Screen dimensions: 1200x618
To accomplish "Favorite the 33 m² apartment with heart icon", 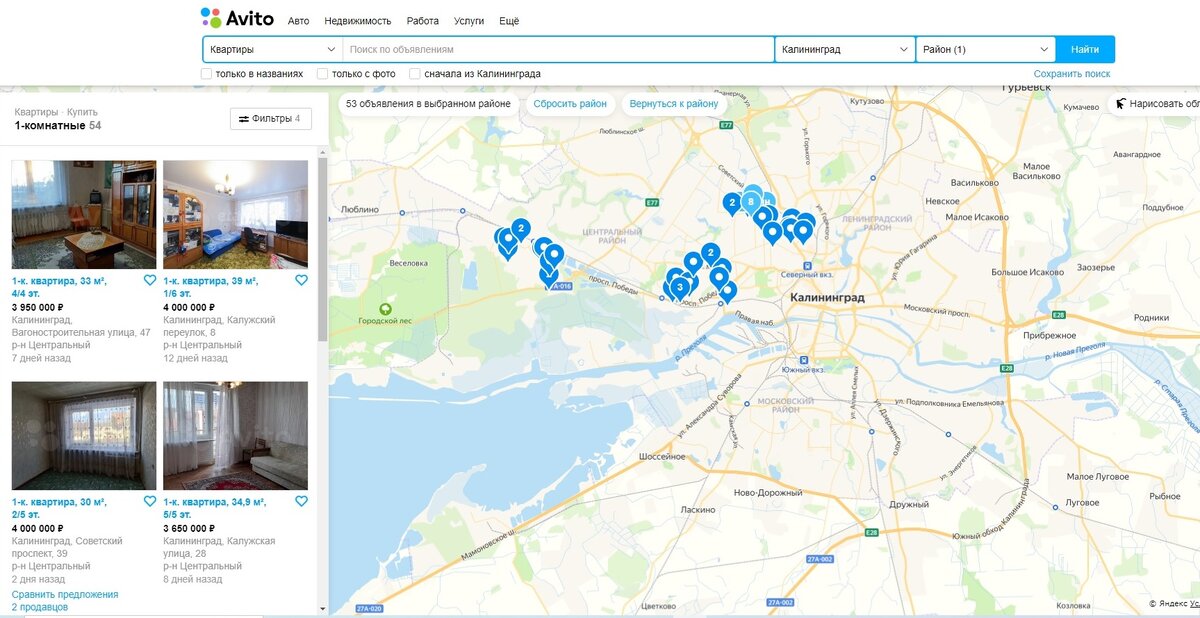I will pos(150,281).
